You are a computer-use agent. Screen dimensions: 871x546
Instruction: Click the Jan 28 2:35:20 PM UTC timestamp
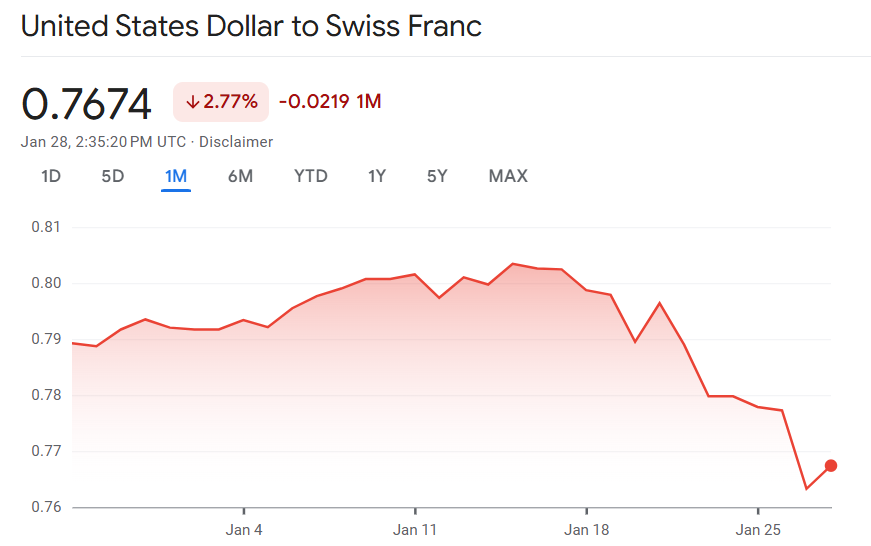click(x=103, y=142)
